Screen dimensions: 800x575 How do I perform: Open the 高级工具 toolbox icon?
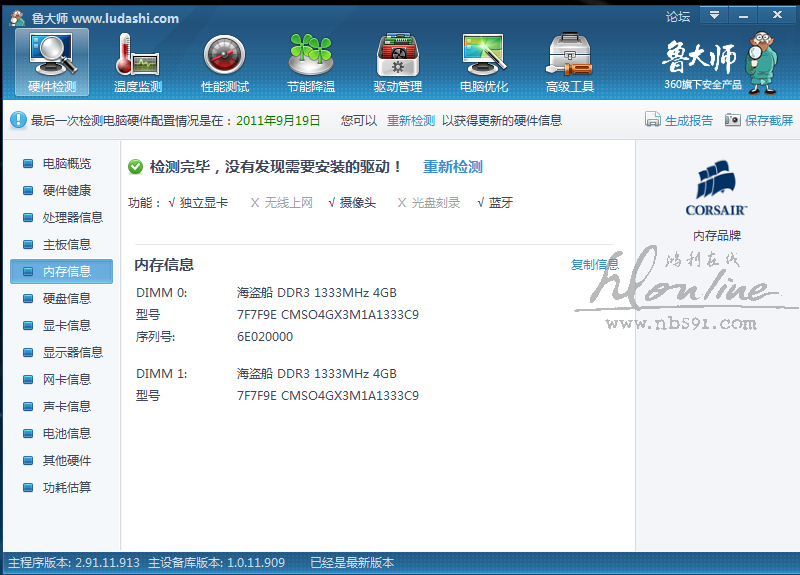tap(570, 62)
